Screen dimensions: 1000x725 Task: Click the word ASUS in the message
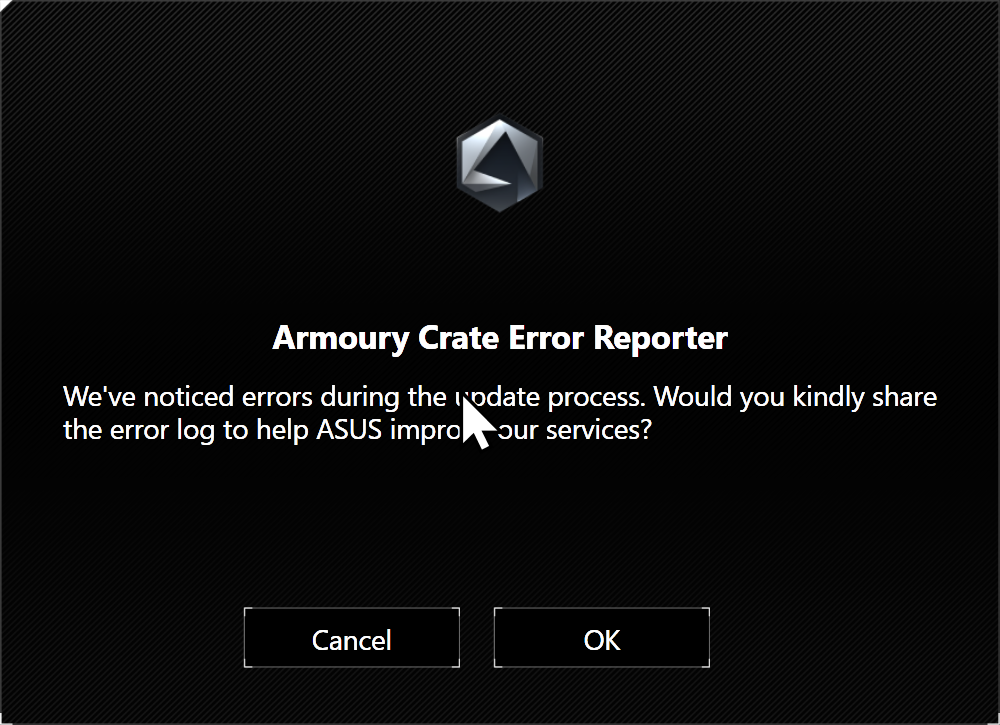(x=349, y=430)
